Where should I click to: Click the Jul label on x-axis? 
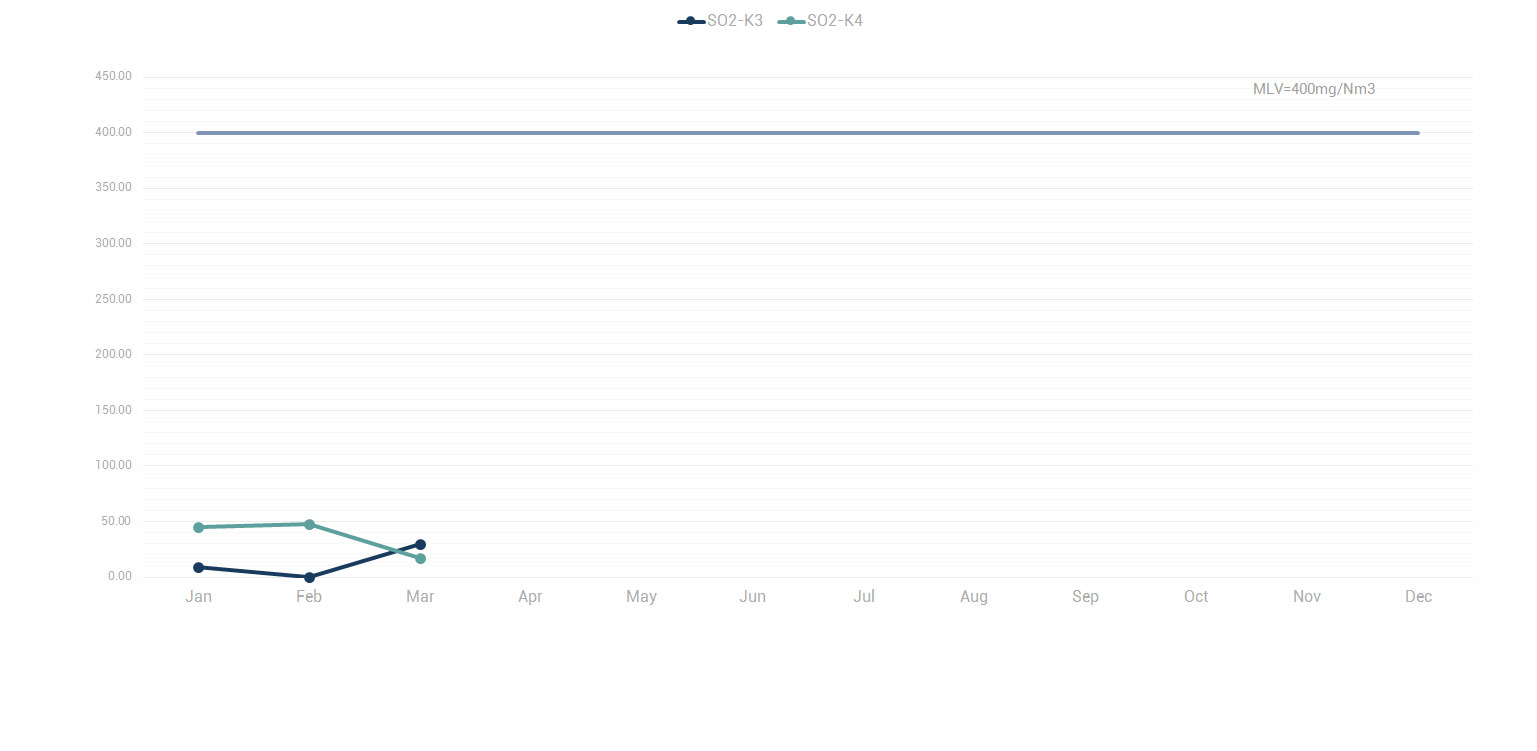pos(864,597)
